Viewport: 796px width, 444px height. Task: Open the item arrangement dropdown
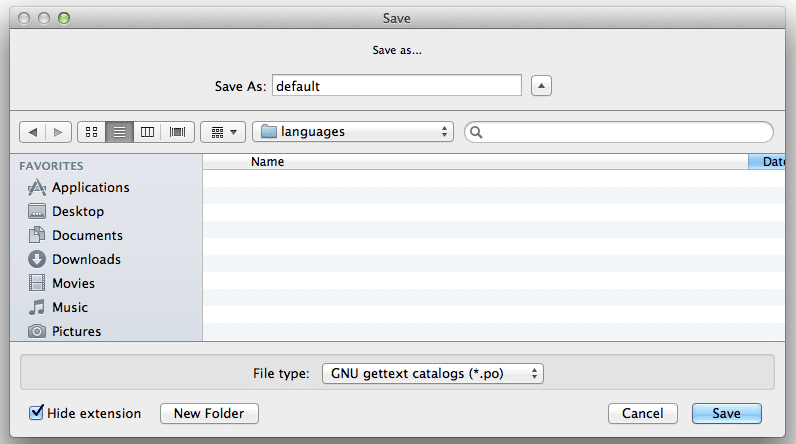point(223,132)
